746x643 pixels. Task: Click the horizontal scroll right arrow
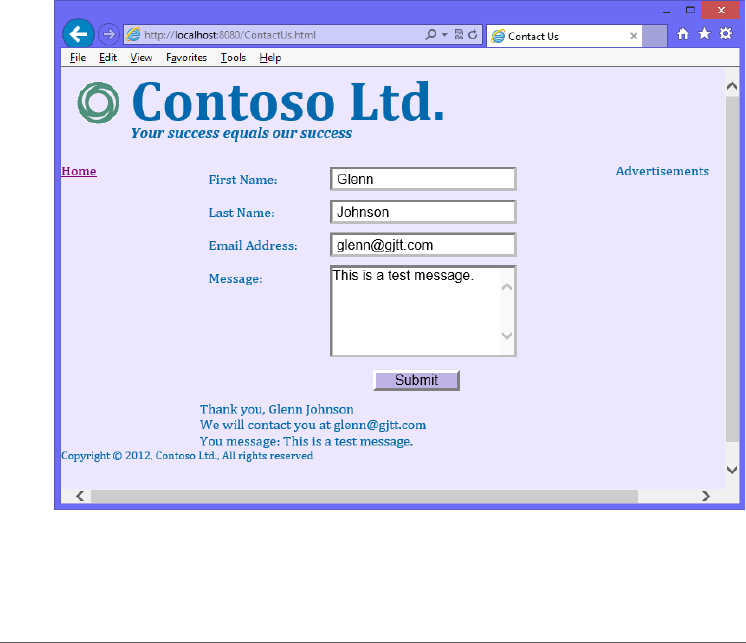click(706, 496)
